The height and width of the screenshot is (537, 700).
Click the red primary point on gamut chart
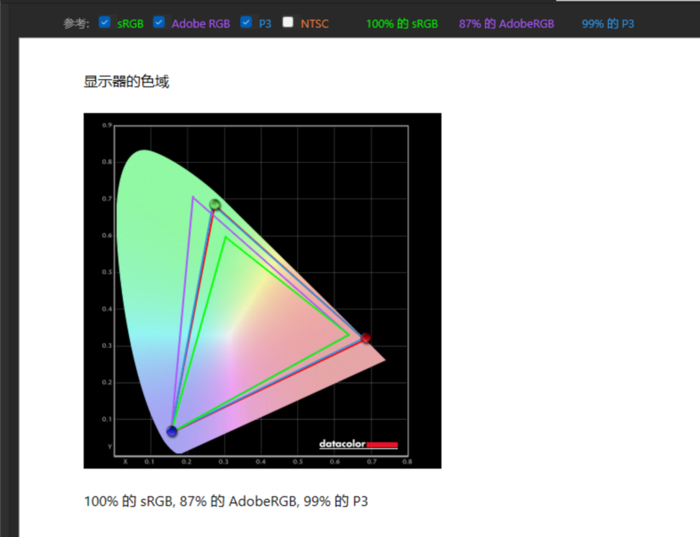coord(366,337)
